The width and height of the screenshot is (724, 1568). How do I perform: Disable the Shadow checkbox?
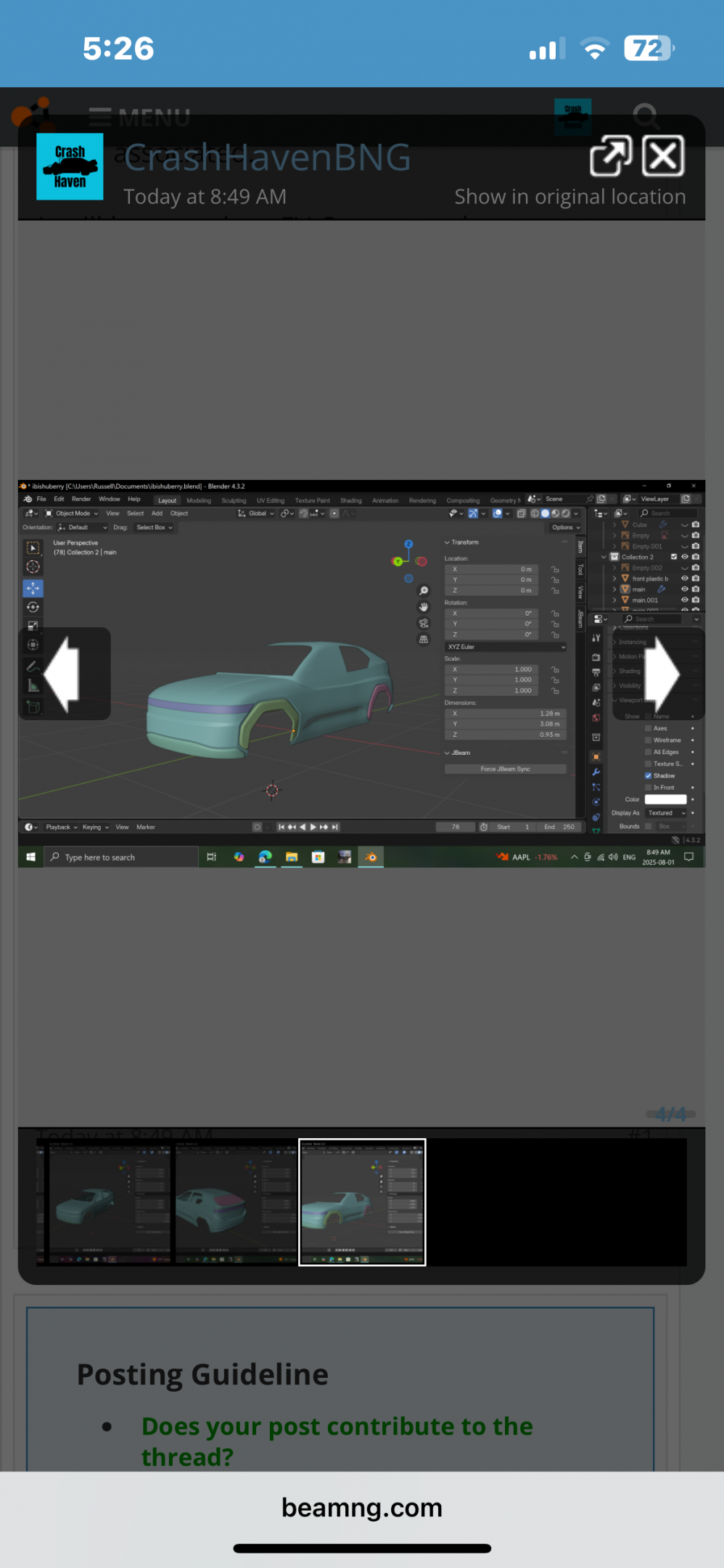(x=648, y=775)
